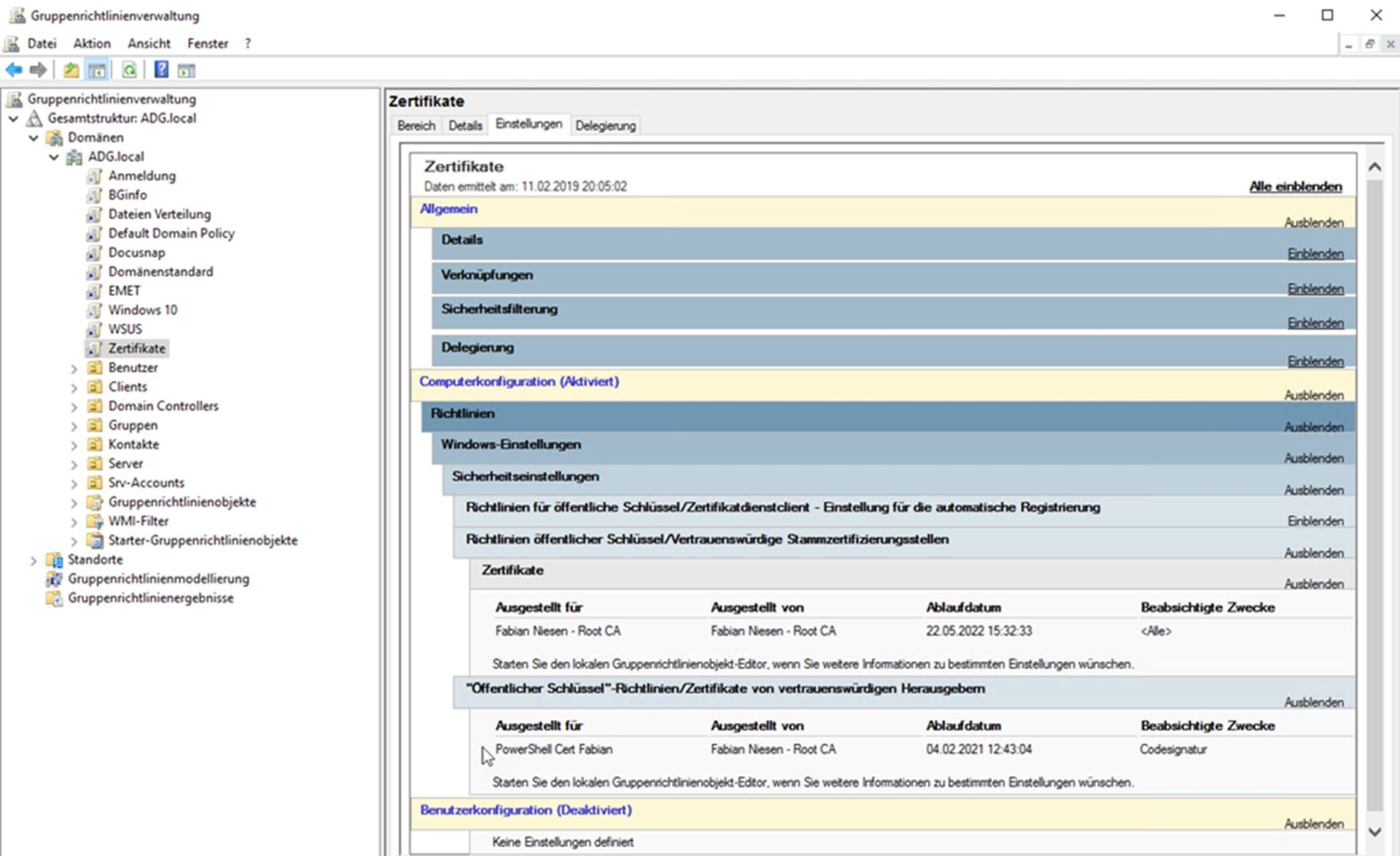Screen dimensions: 1400x856
Task: Open Help via the blue question-mark icon
Action: click(161, 70)
